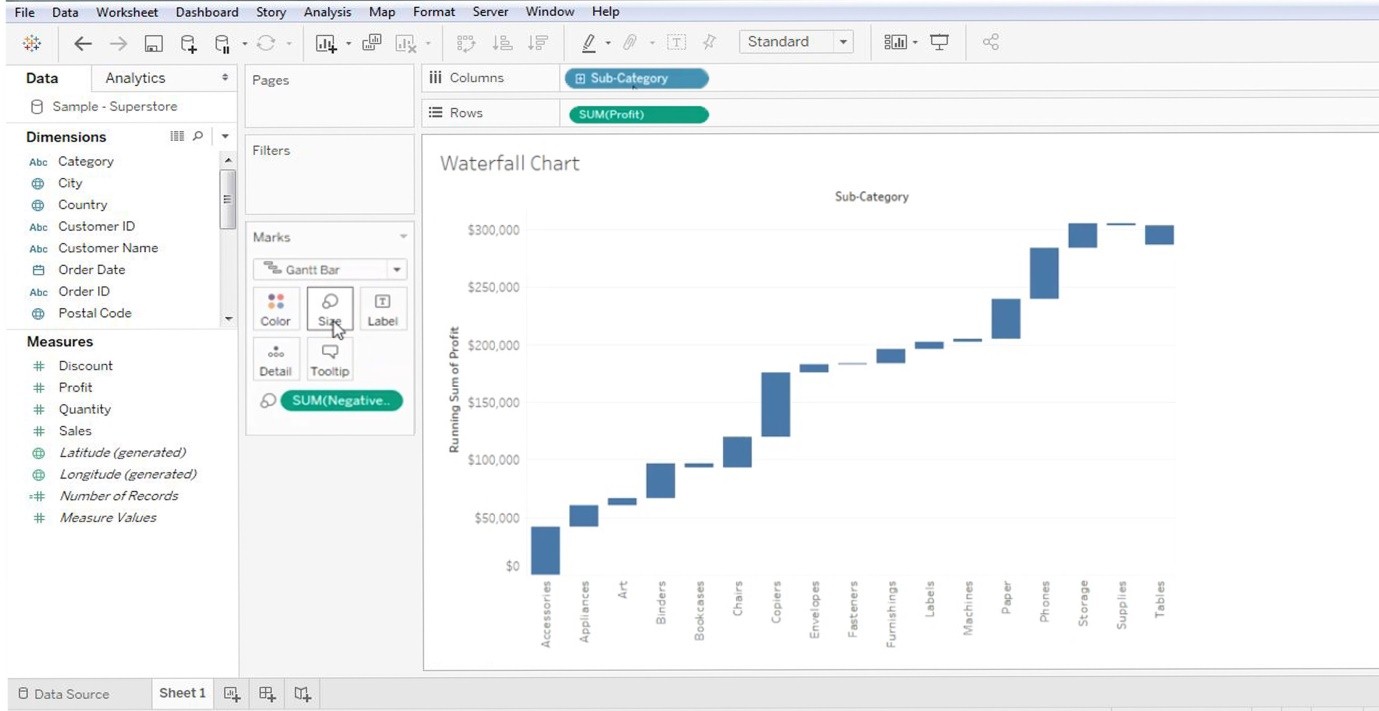Open Show Me cards icon
Screen dimensions: 1379x711
pos(895,43)
